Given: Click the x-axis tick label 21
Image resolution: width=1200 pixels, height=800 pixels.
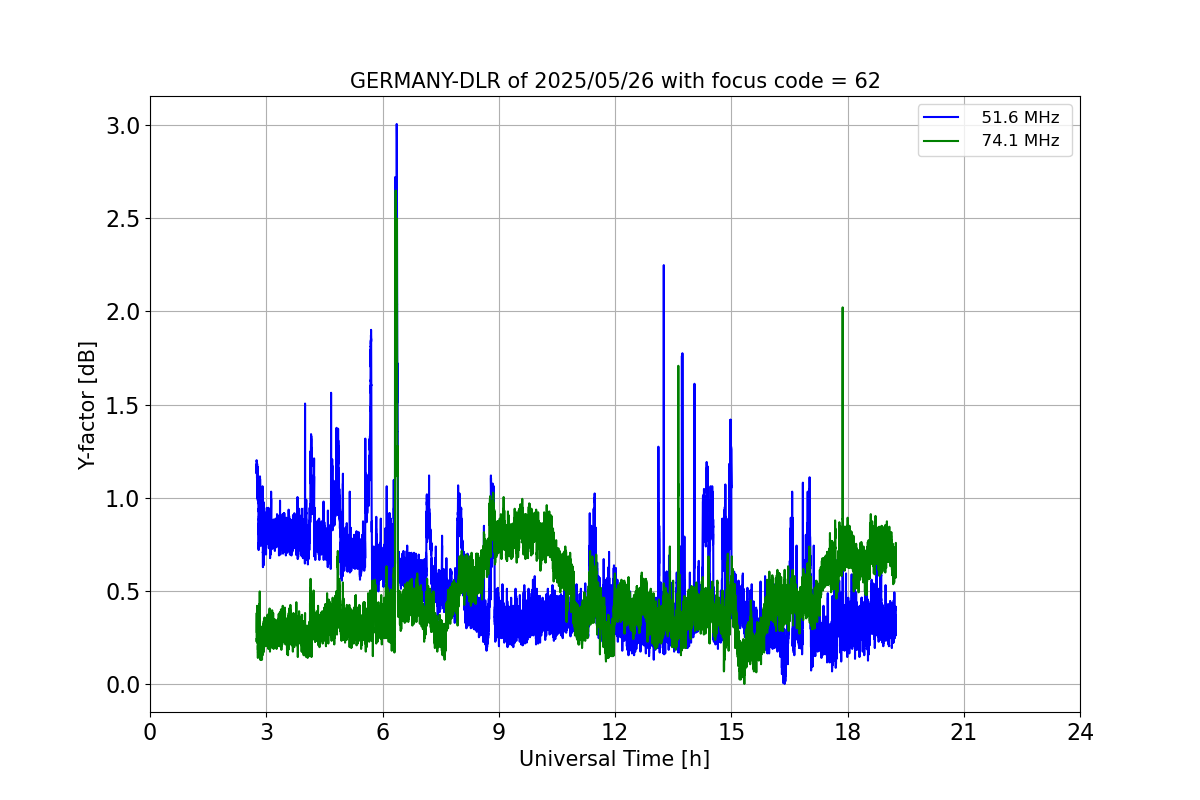Looking at the screenshot, I should tap(964, 732).
